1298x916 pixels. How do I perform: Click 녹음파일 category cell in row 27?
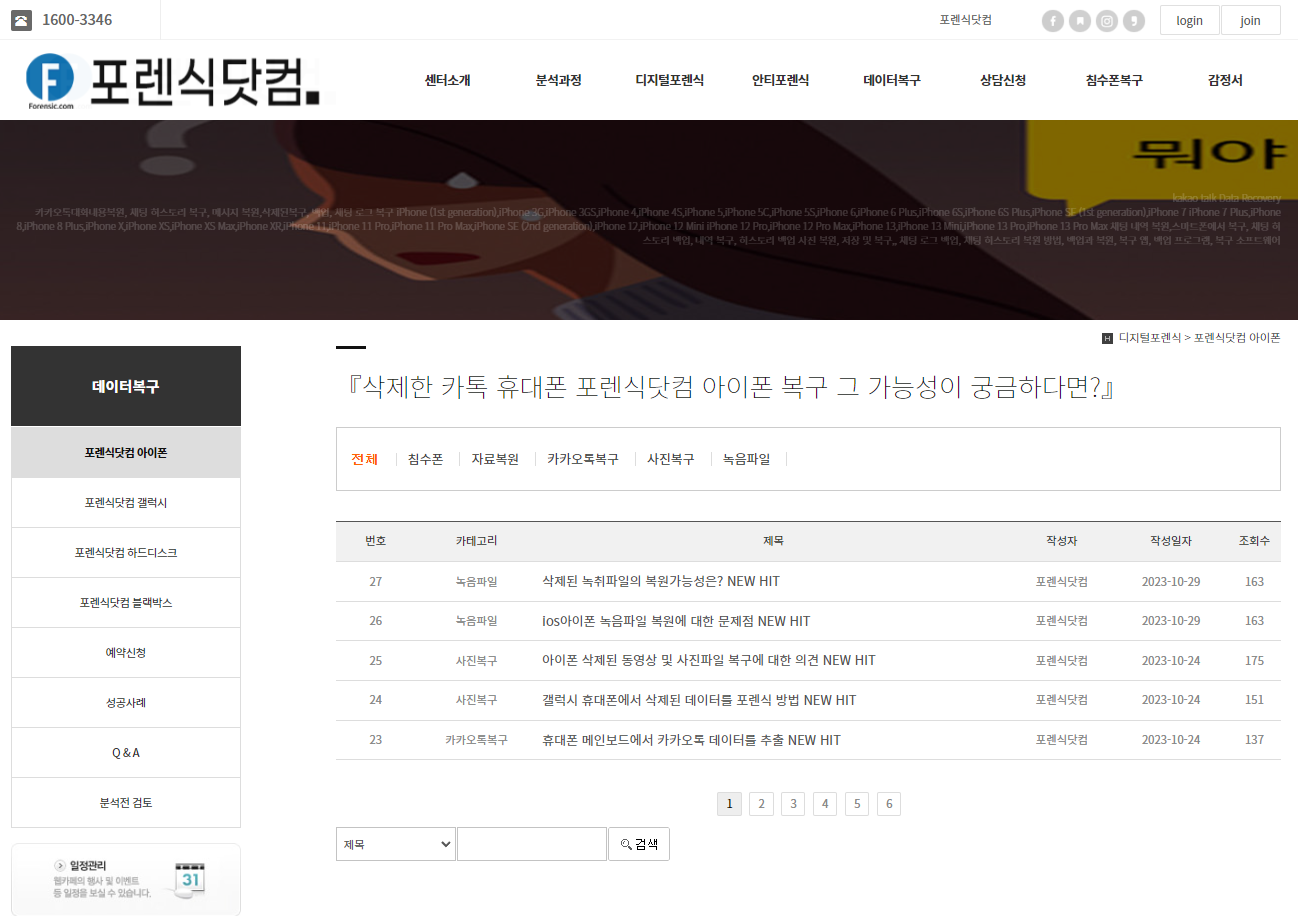[476, 581]
